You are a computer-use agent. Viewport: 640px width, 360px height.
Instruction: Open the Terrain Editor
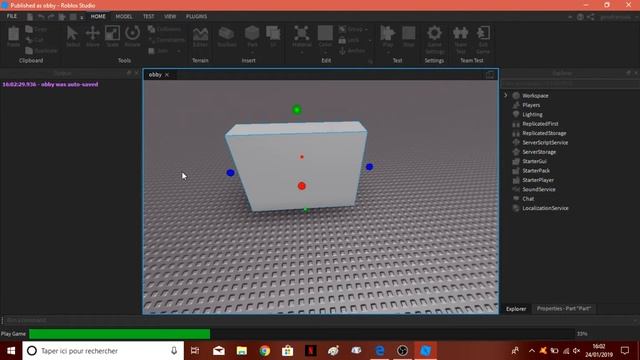click(x=200, y=37)
